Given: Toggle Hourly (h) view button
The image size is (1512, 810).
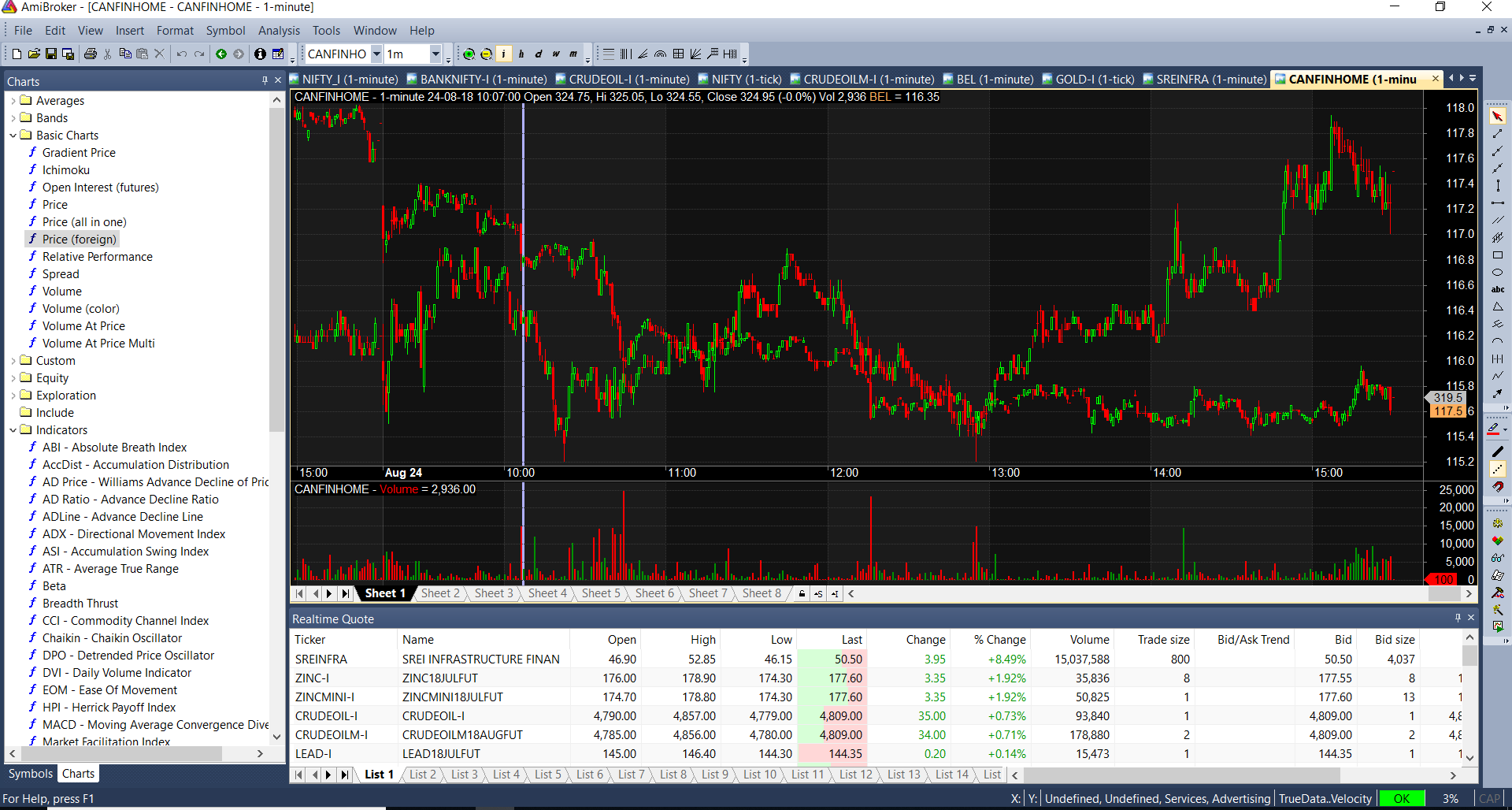Looking at the screenshot, I should 521,54.
